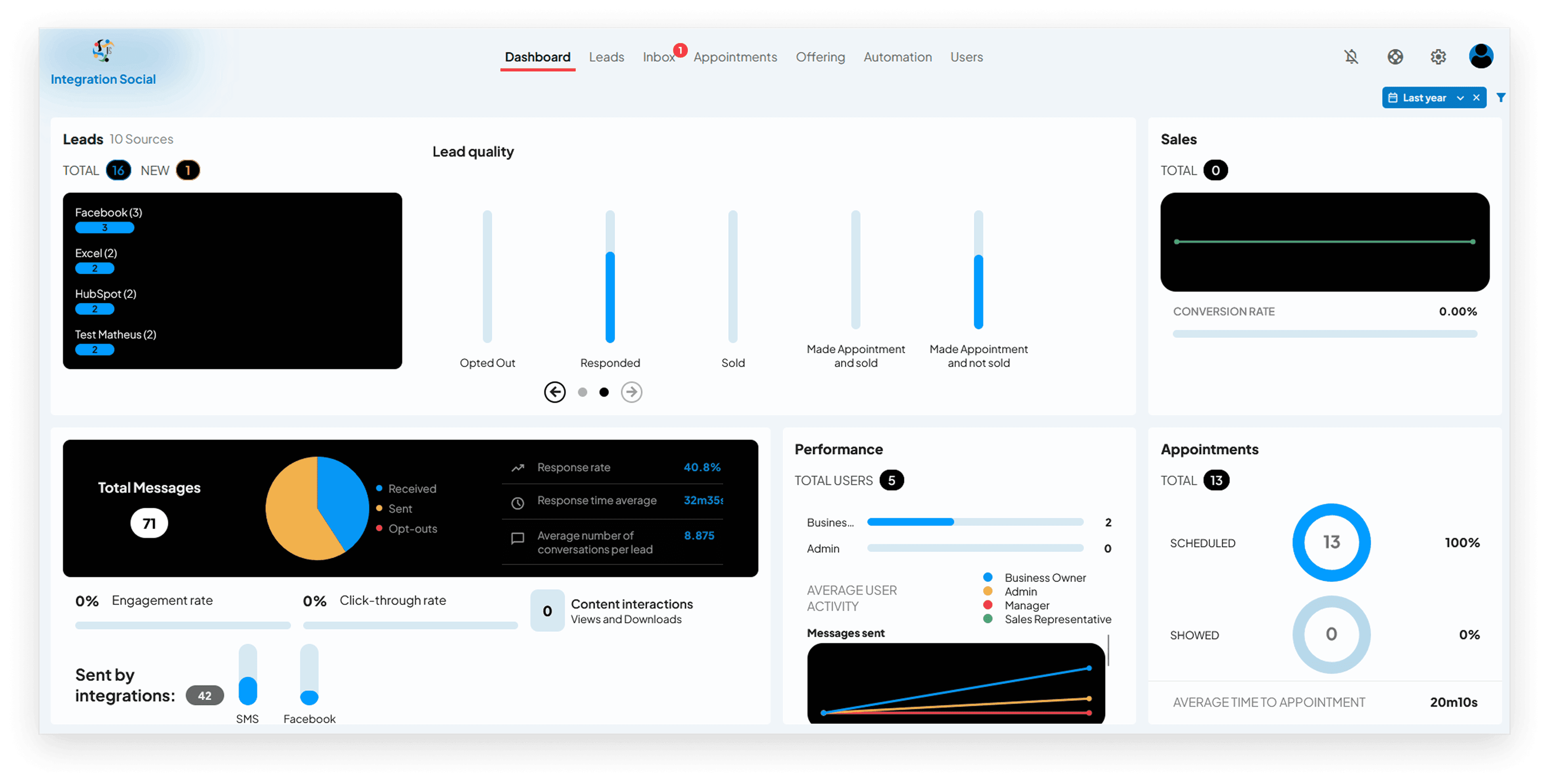Select the second carousel page dot

pos(604,392)
